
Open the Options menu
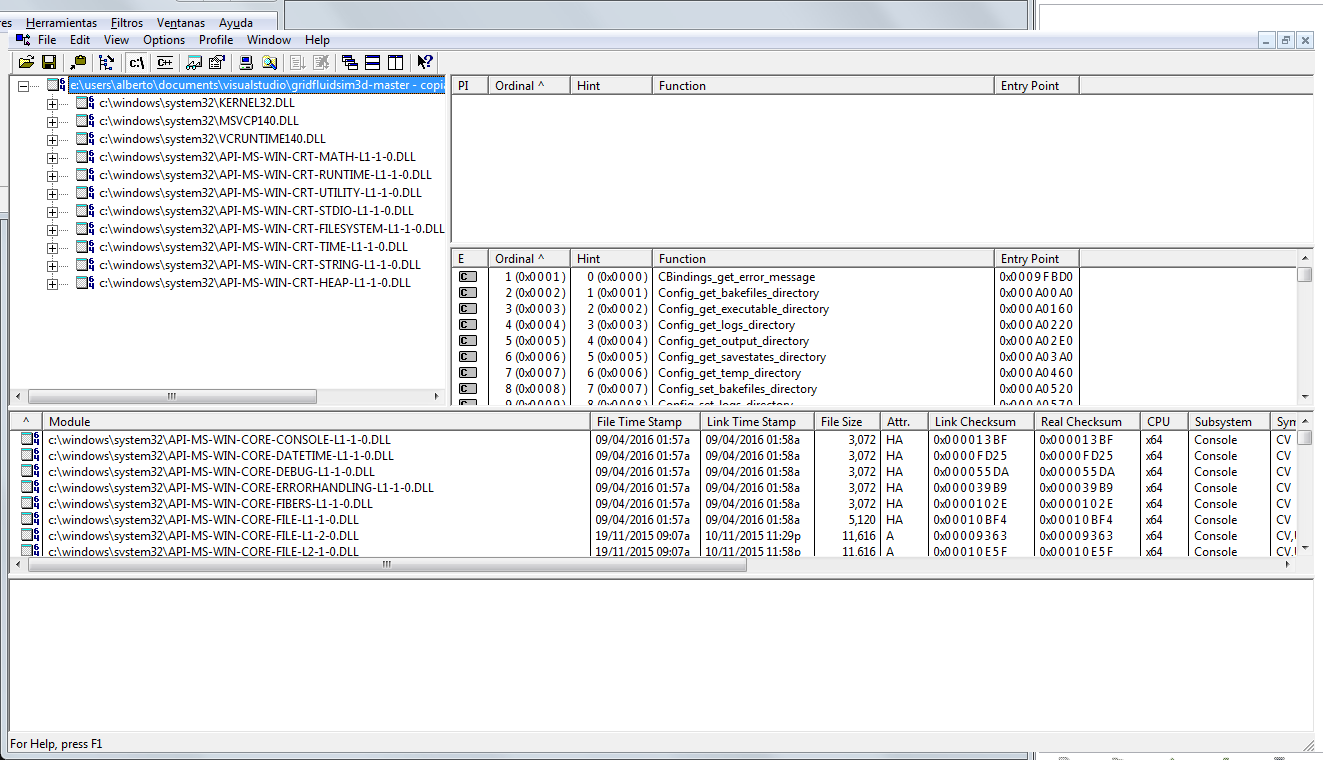tap(164, 40)
